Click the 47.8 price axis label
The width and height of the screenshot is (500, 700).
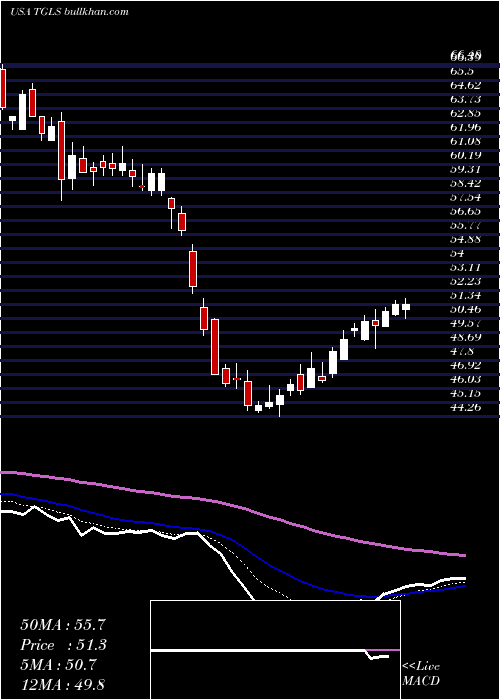coord(462,351)
